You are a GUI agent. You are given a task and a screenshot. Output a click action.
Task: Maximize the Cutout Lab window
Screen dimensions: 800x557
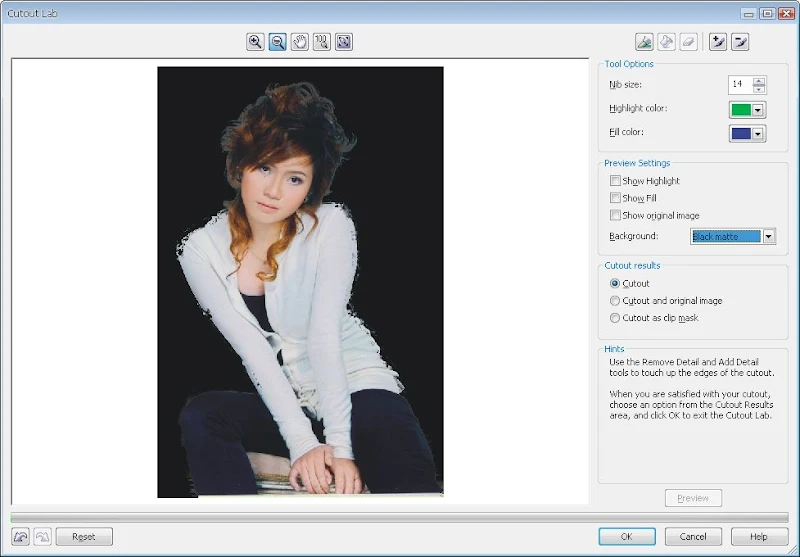(x=767, y=14)
